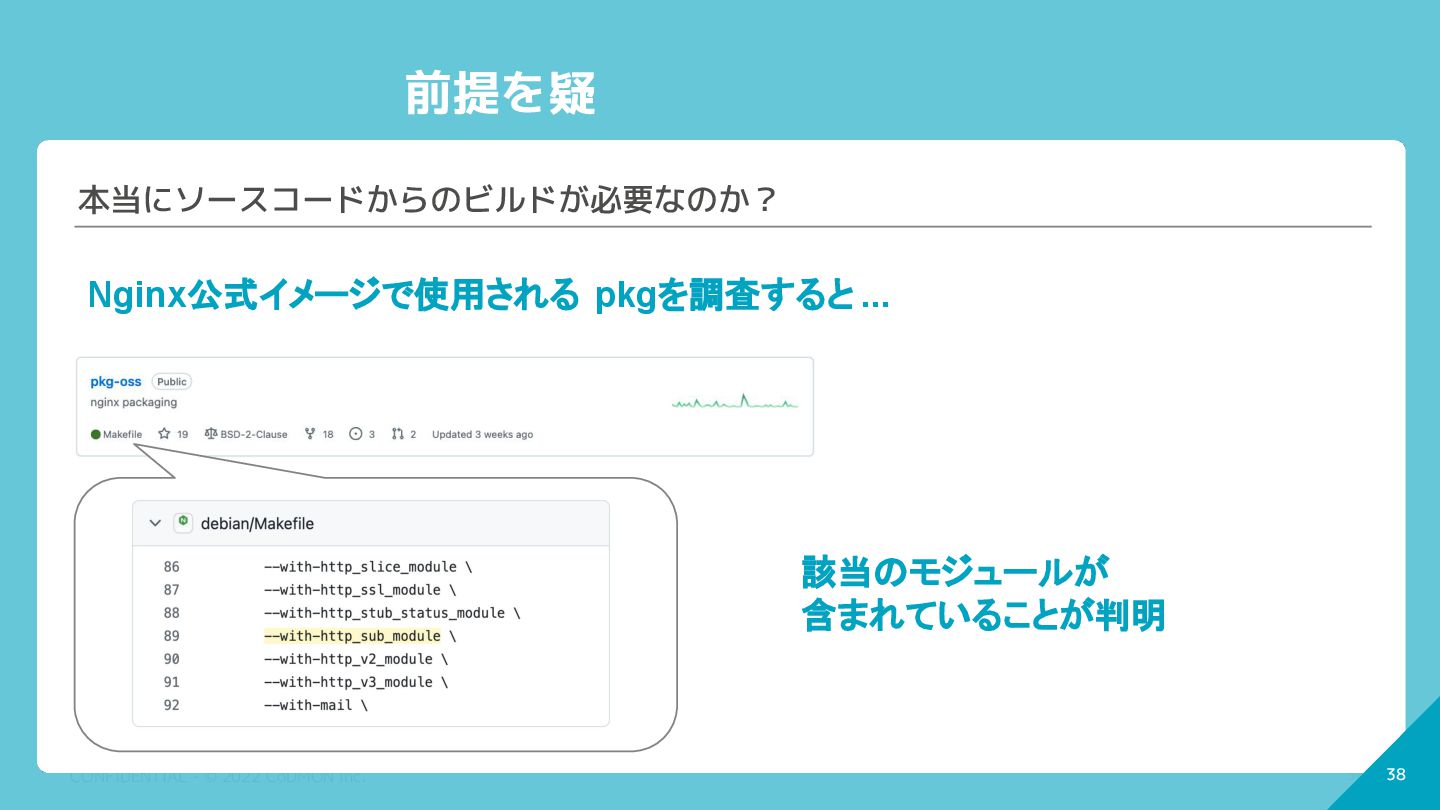Screen dimensions: 1440x810
Task: Click the --with-http_v3_module line
Action: coord(356,682)
